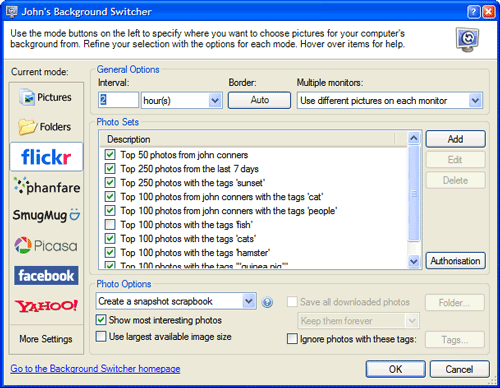
Task: Switch to flickr mode
Action: coord(46,157)
